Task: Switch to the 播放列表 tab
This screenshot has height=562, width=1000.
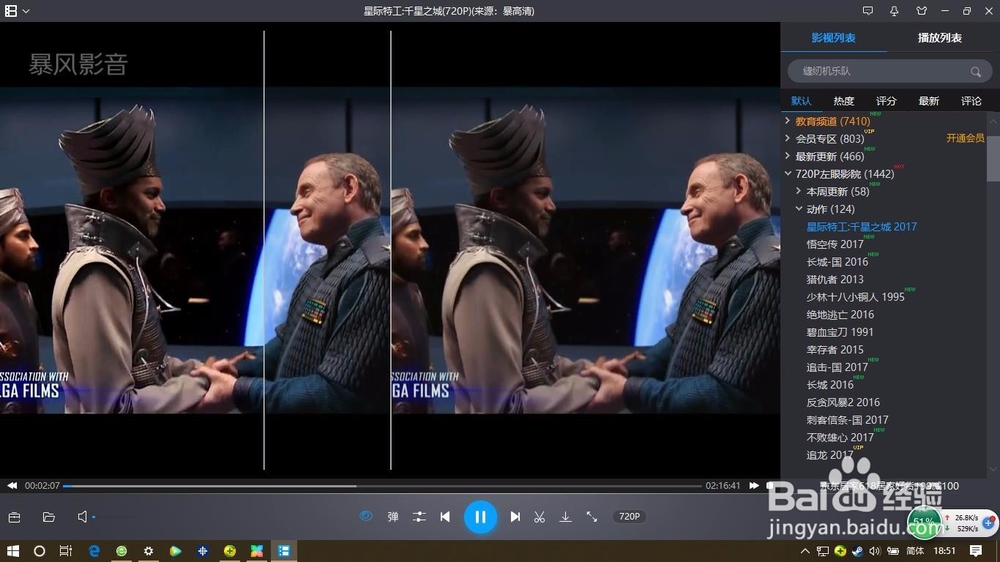Action: 939,38
